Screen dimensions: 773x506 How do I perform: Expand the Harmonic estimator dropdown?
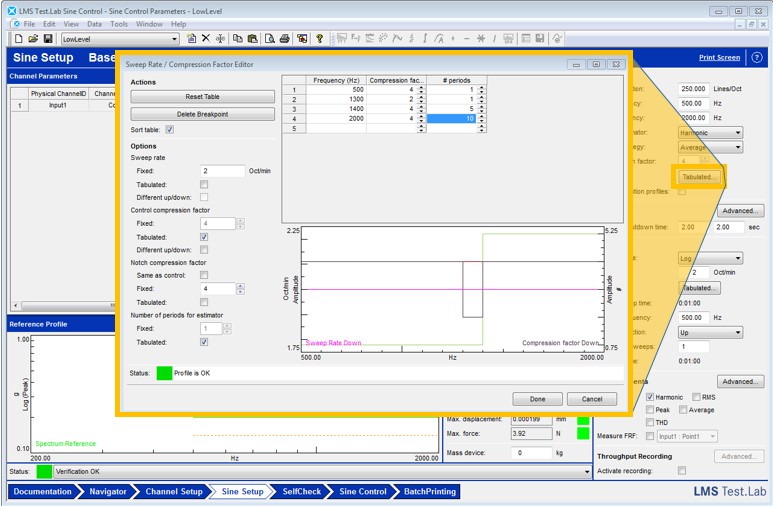[737, 132]
